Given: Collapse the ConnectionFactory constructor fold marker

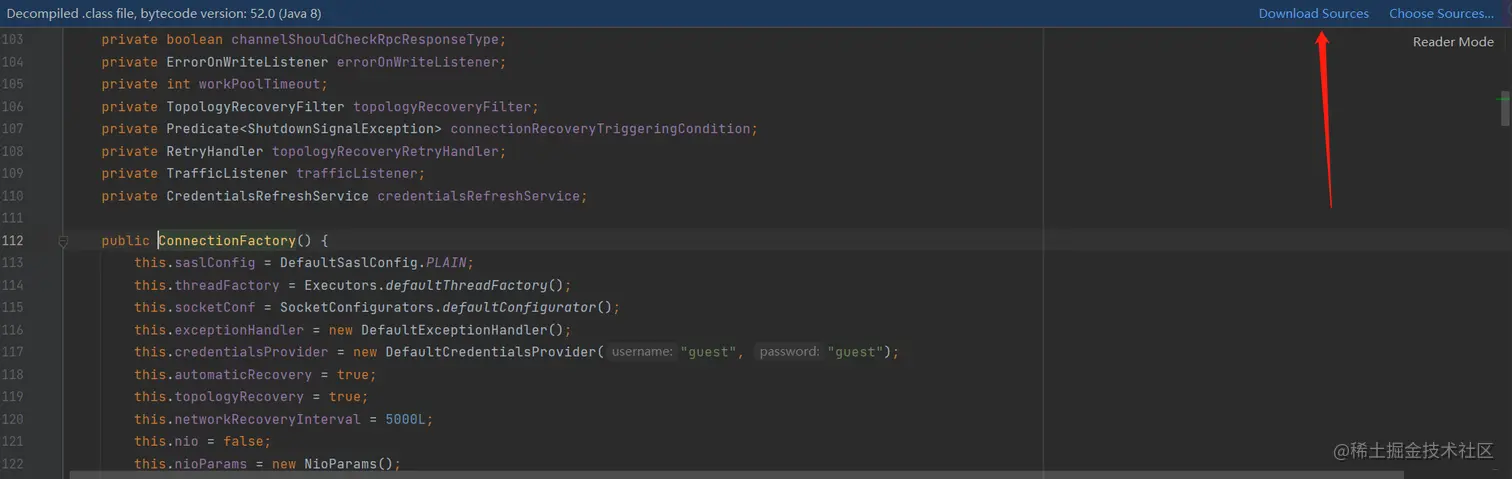Looking at the screenshot, I should pyautogui.click(x=63, y=241).
